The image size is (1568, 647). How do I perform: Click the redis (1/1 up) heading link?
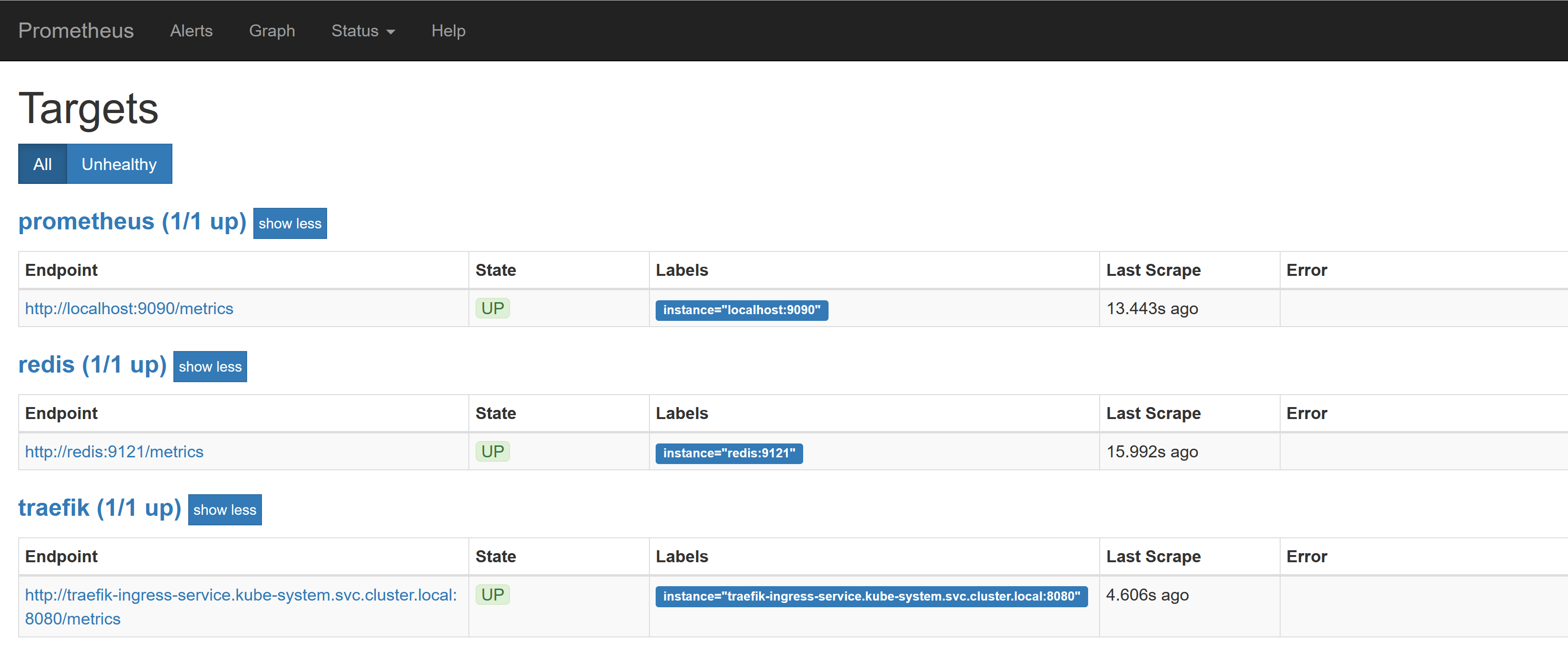coord(92,364)
